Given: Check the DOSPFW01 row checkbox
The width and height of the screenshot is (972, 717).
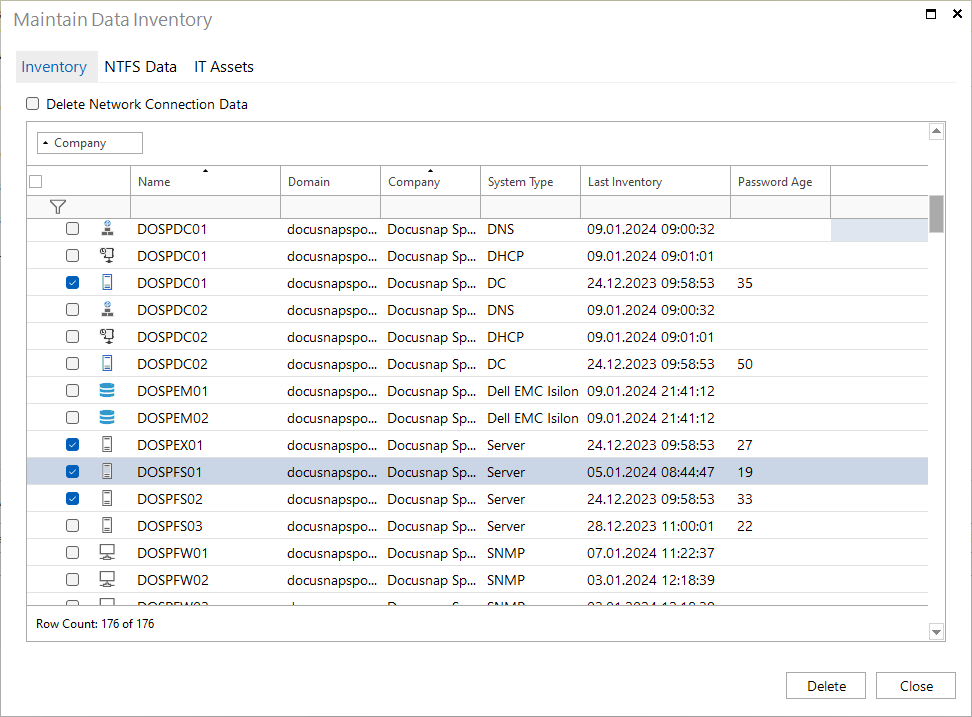Looking at the screenshot, I should tap(73, 552).
